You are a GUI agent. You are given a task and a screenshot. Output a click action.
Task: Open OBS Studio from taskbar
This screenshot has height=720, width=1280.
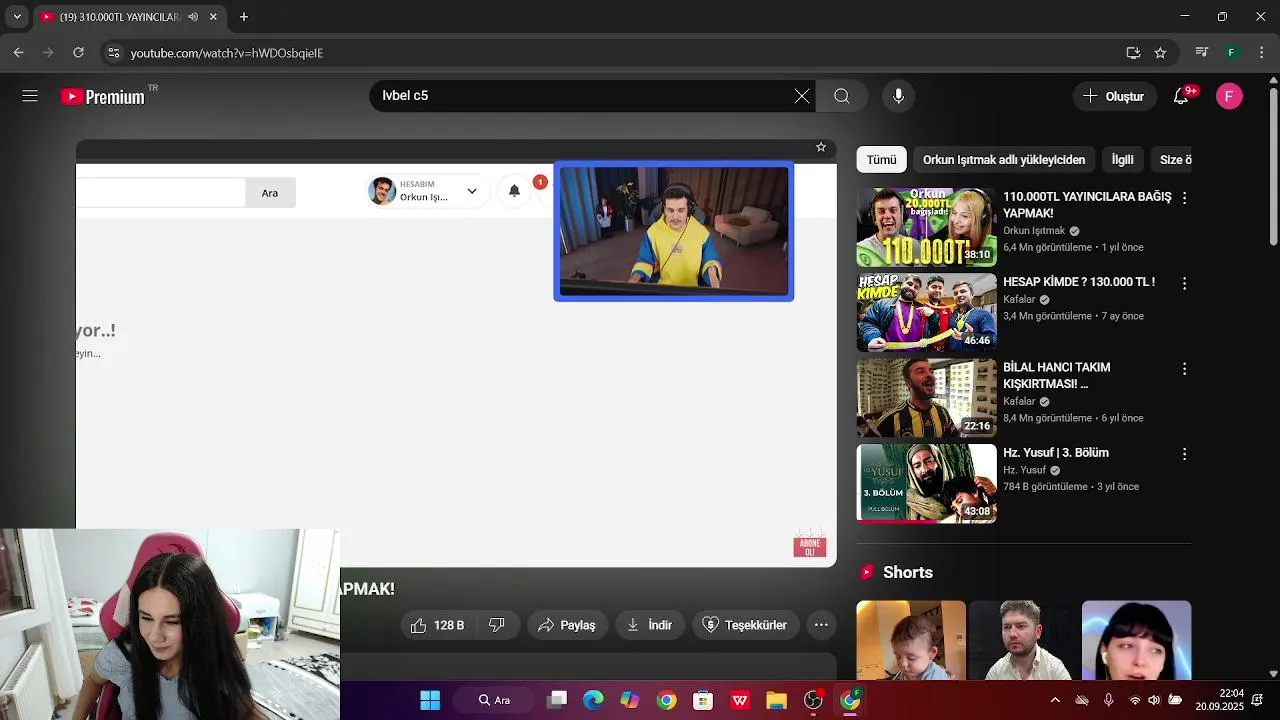(813, 700)
